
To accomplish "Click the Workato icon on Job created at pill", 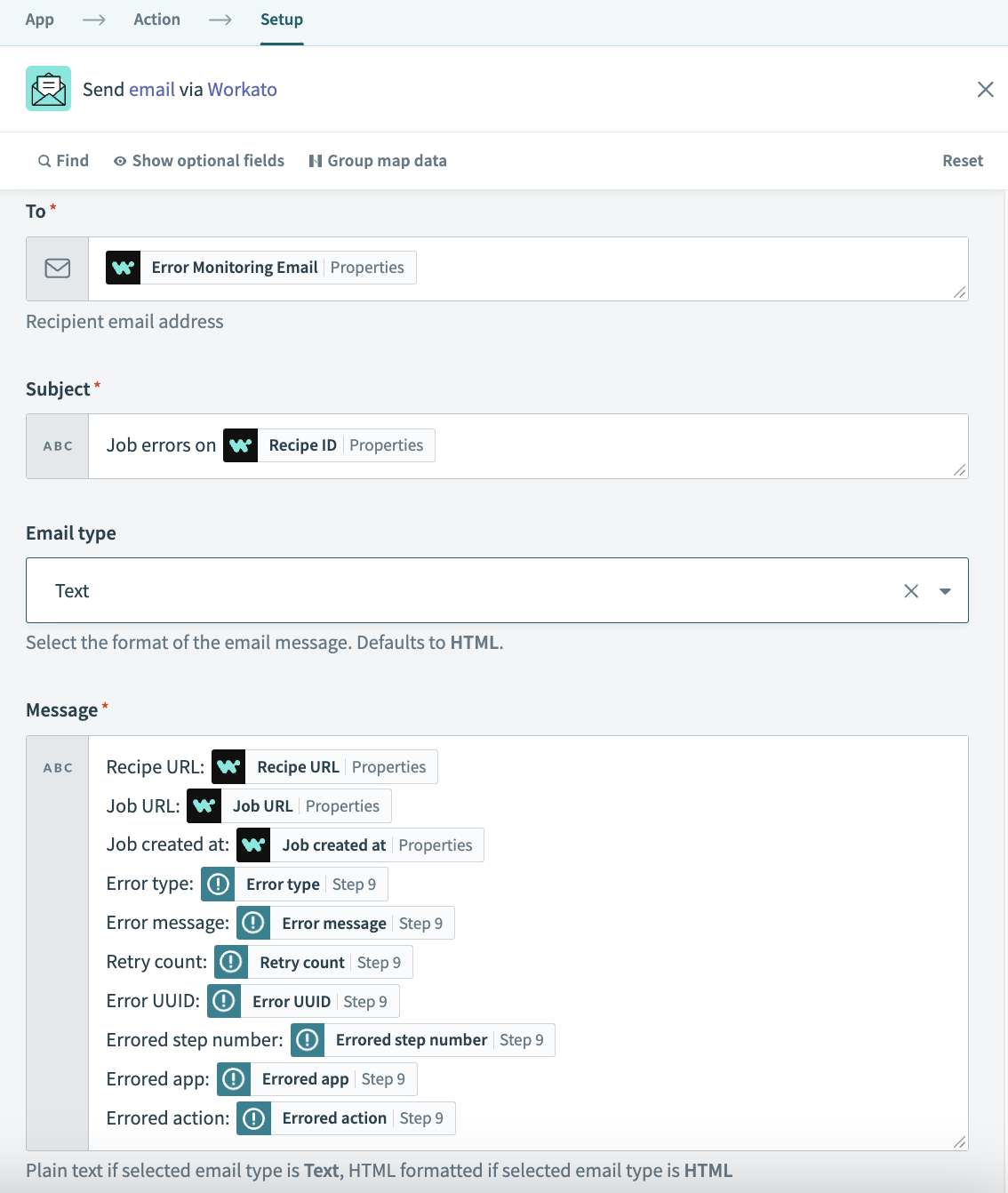I will (x=253, y=845).
